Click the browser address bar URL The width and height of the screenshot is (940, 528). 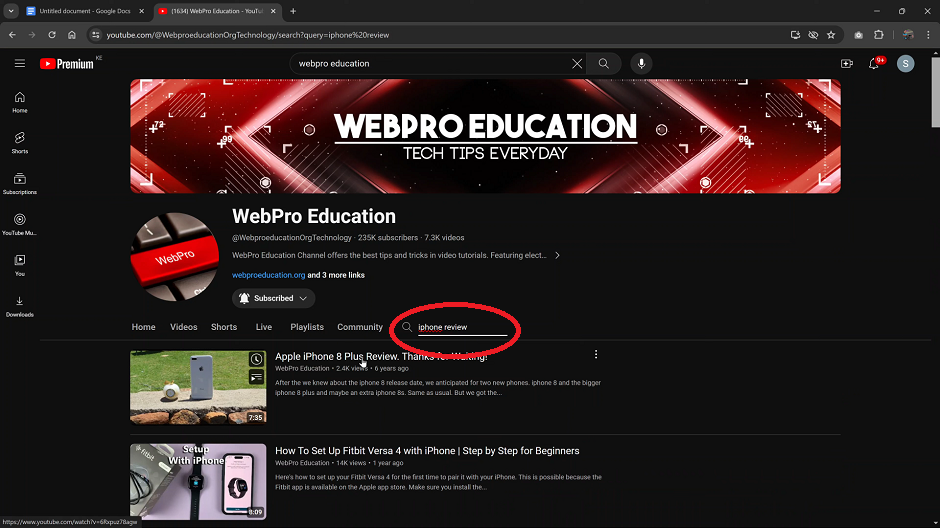[x=248, y=35]
